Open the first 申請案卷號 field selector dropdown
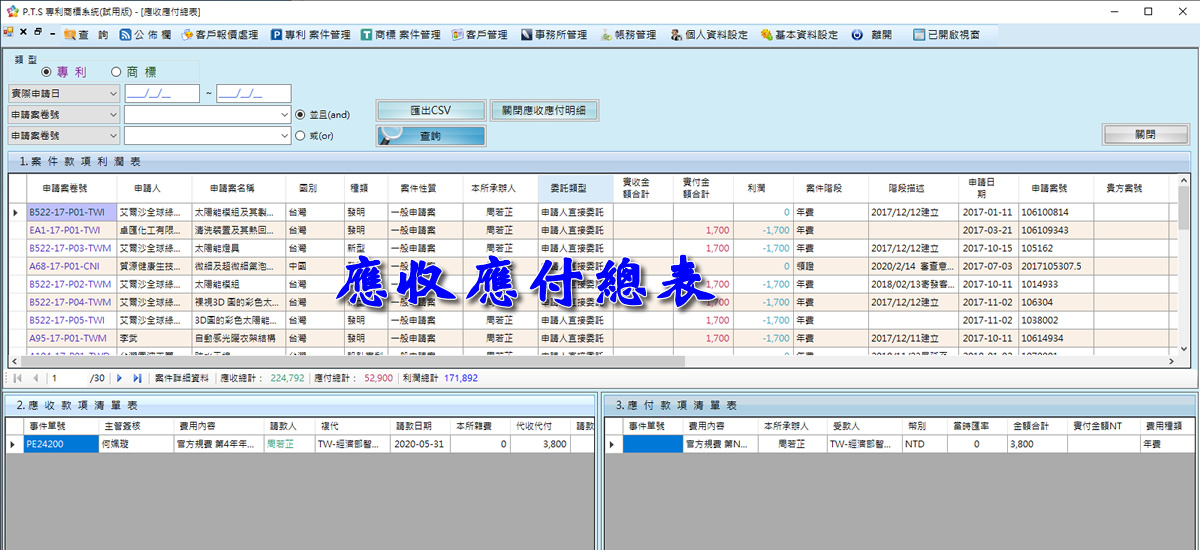Image resolution: width=1200 pixels, height=550 pixels. [110, 114]
